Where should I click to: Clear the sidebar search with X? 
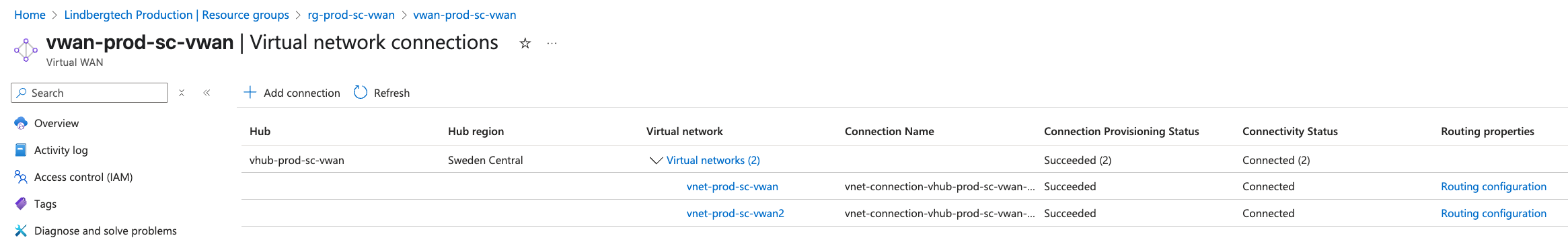click(x=182, y=93)
